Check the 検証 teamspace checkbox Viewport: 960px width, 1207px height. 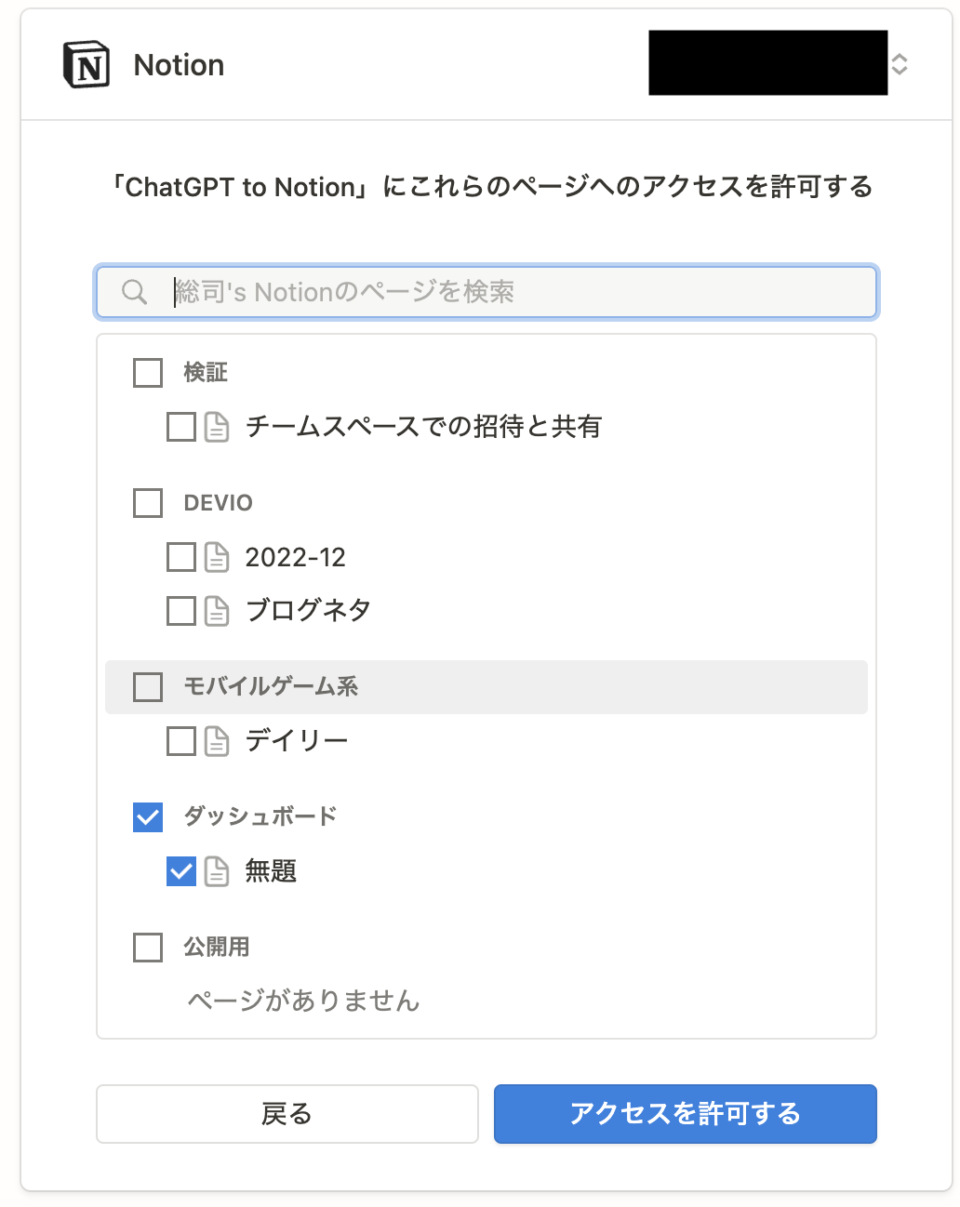[x=148, y=373]
